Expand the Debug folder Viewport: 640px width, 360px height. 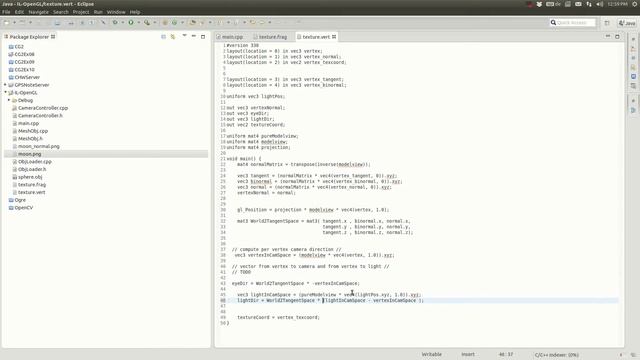click(x=9, y=100)
